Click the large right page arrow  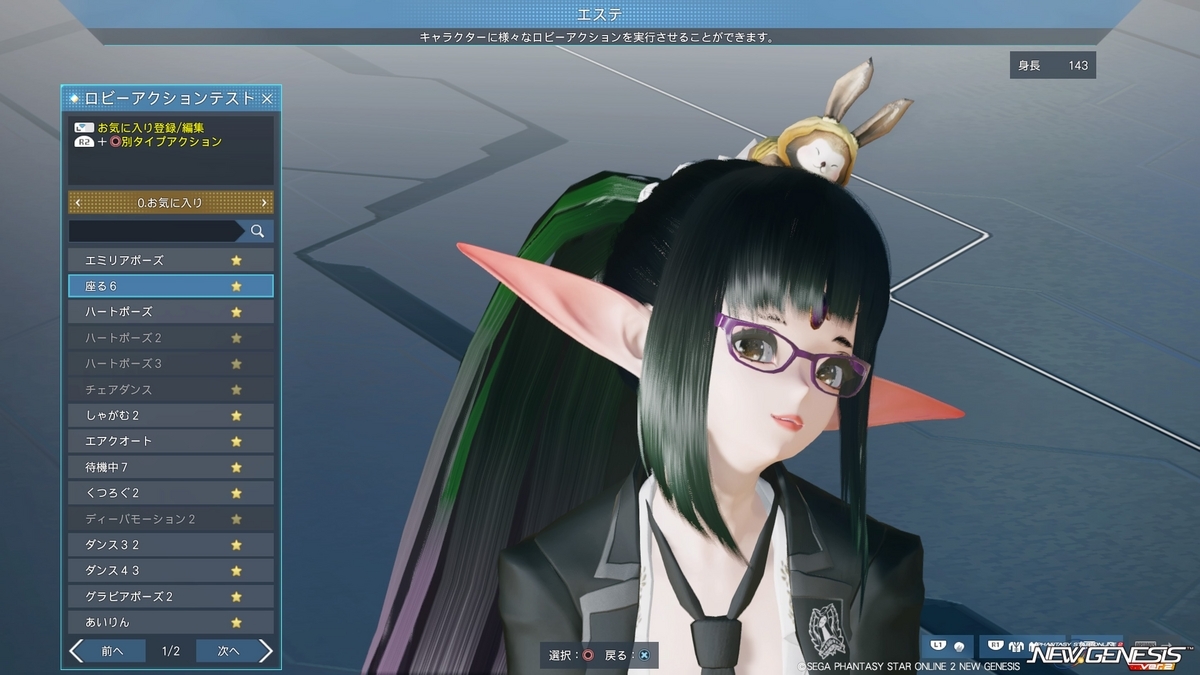pyautogui.click(x=265, y=651)
